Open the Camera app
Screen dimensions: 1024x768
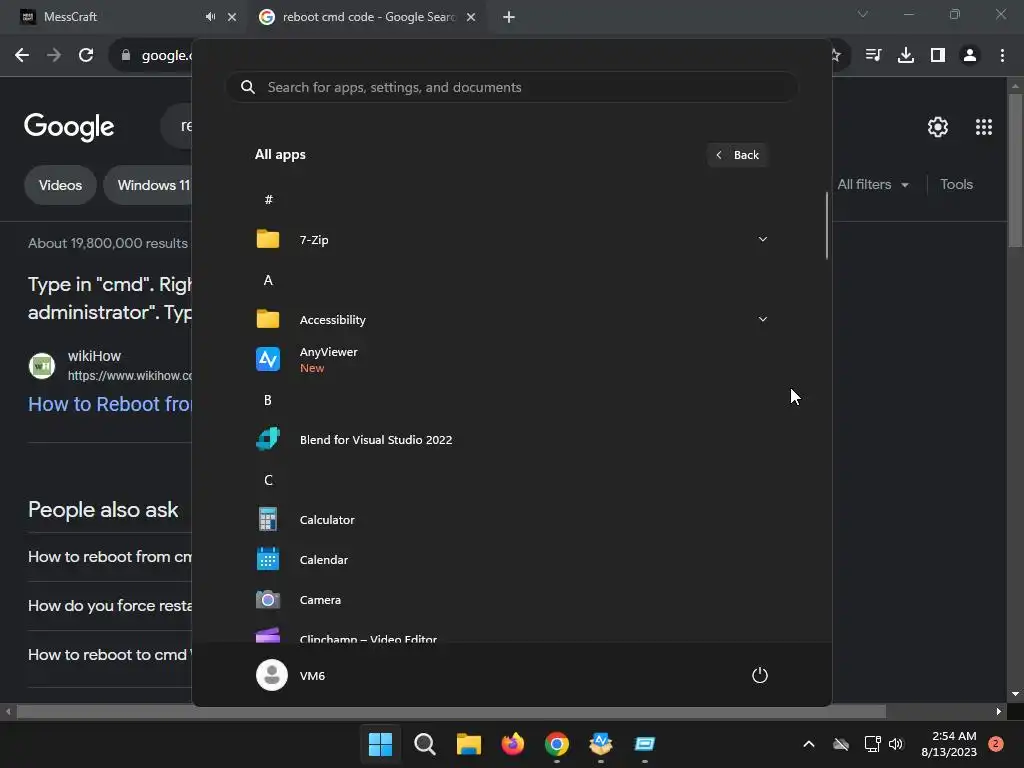click(x=511, y=600)
